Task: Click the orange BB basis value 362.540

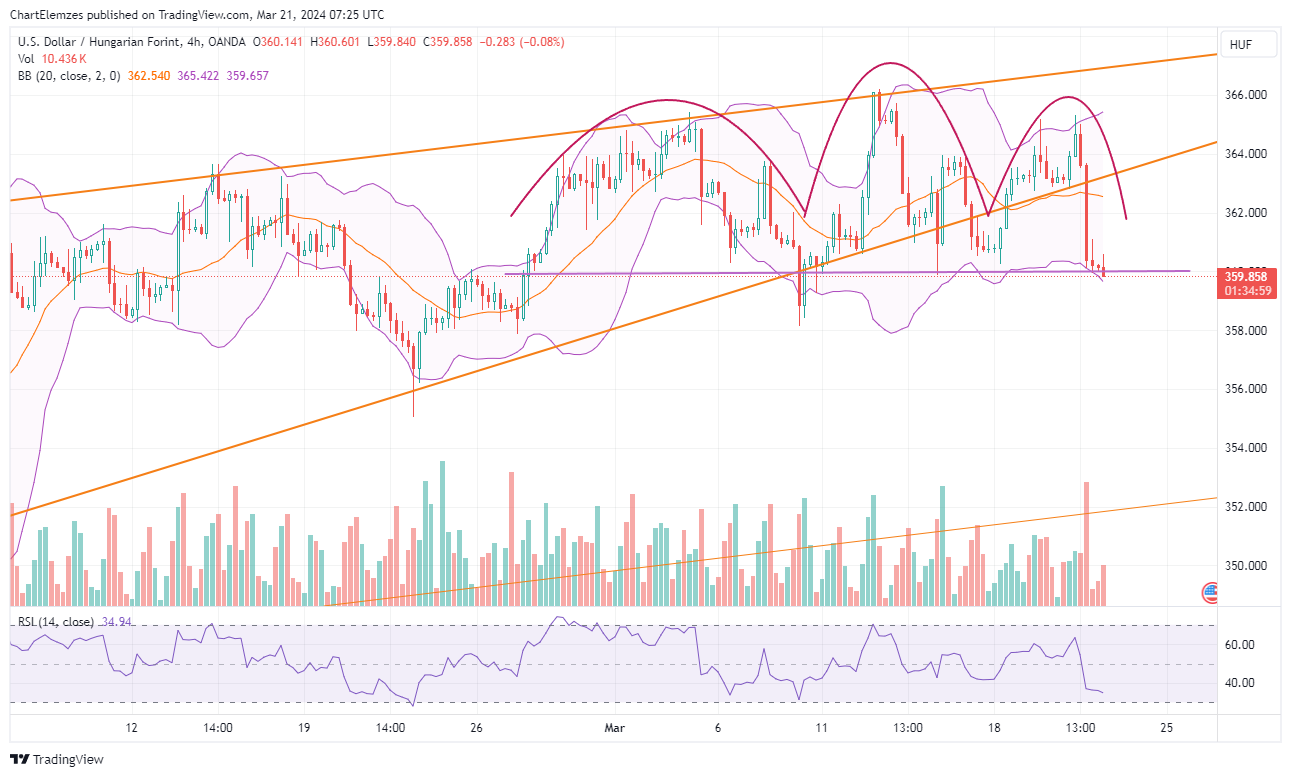Action: coord(152,76)
